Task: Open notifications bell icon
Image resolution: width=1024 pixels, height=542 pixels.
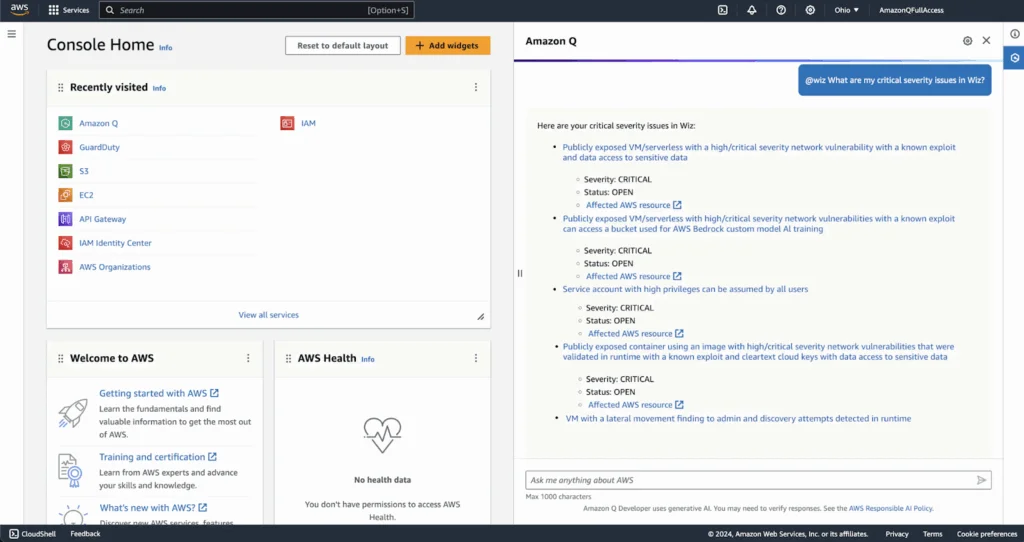Action: point(752,10)
